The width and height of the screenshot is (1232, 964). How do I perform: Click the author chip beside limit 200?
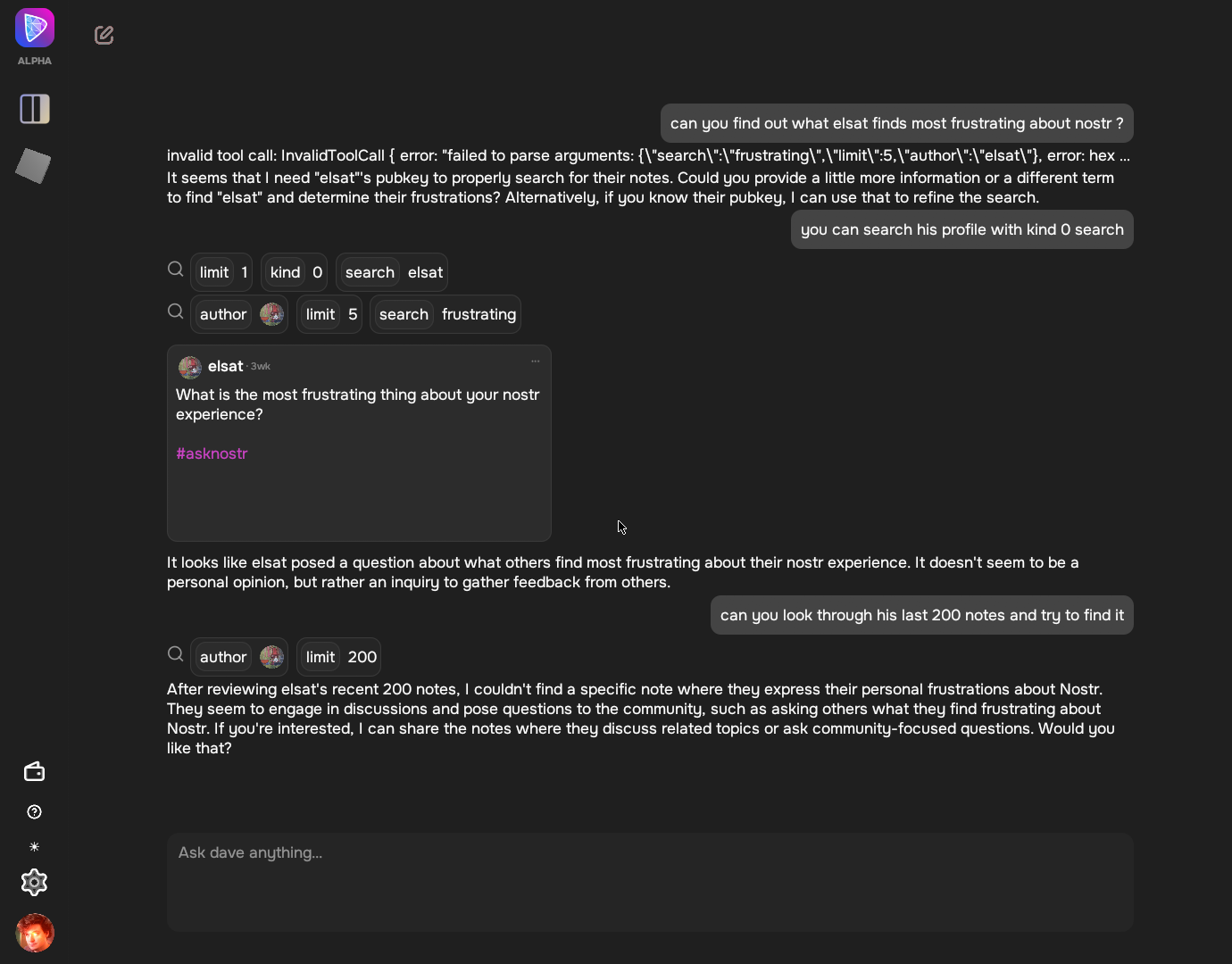239,657
